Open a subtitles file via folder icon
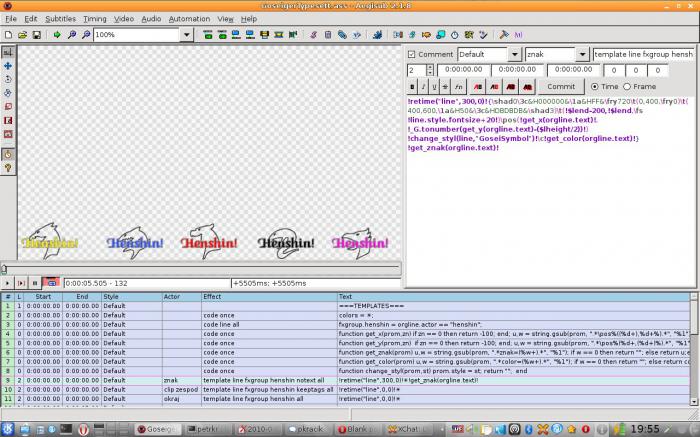This screenshot has height=437, width=700. [x=22, y=35]
